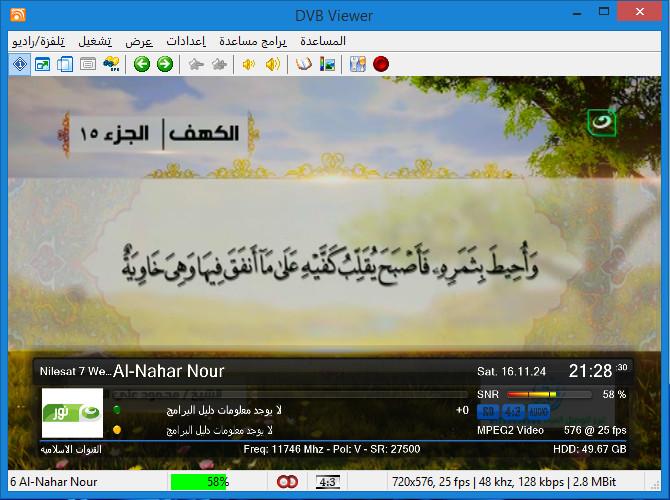Viewport: 670px width, 500px height.
Task: Click the second gray favorites star icon
Action: pyautogui.click(x=219, y=65)
